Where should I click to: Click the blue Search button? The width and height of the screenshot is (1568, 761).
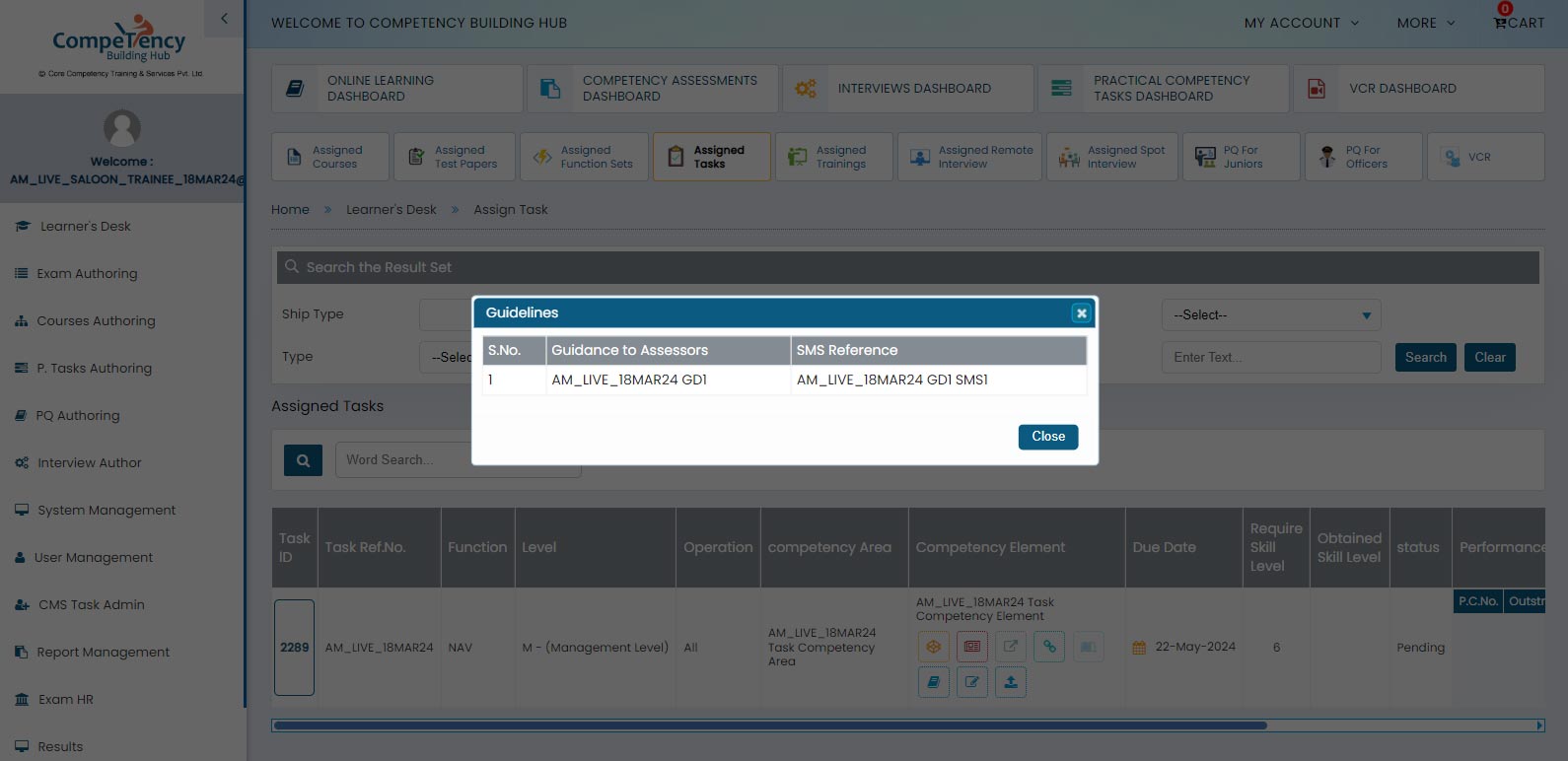coord(1425,358)
